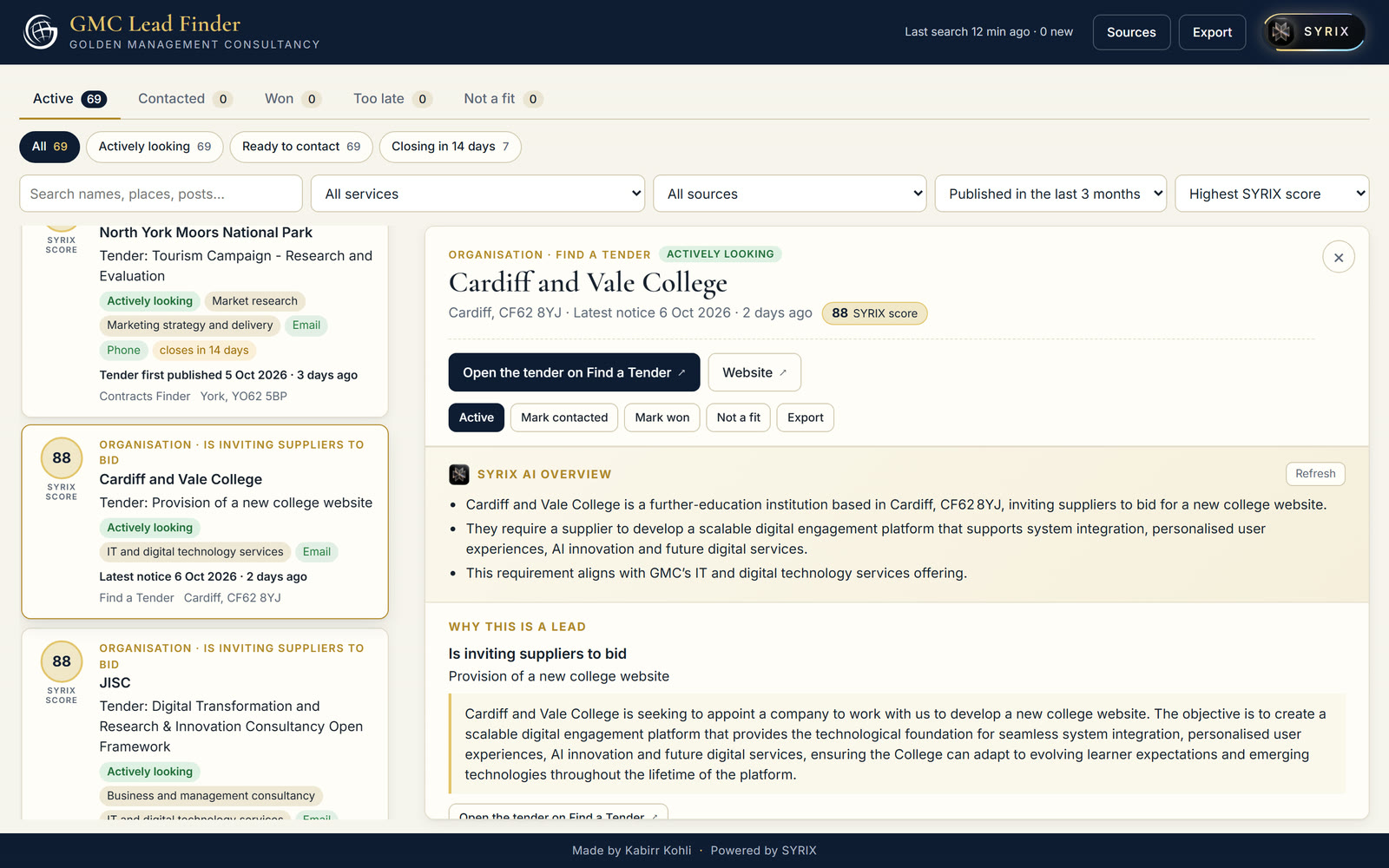The width and height of the screenshot is (1389, 868).
Task: Refresh the SYRIX AI overview
Action: [x=1315, y=474]
